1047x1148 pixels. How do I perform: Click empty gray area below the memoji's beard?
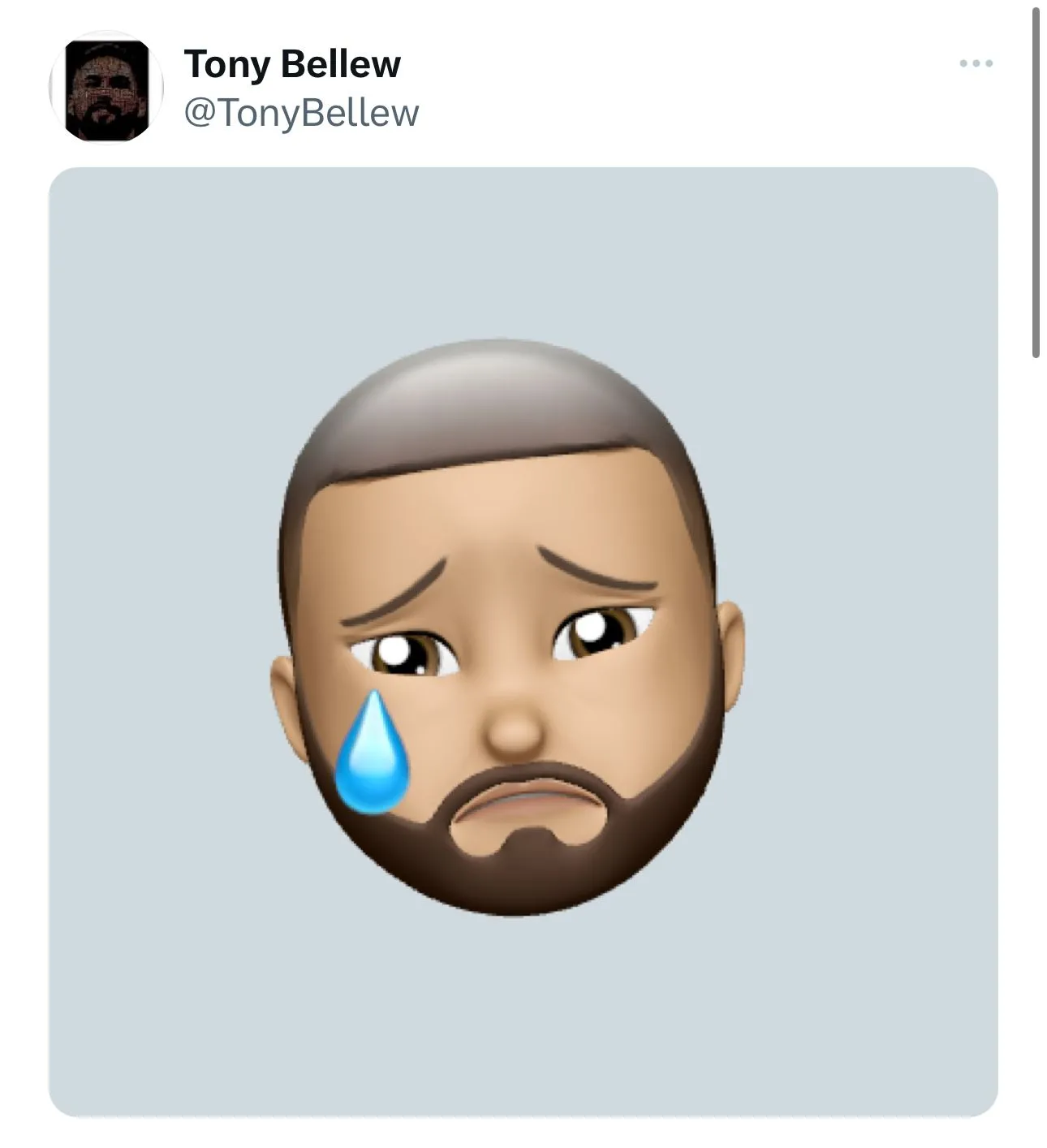point(519,1015)
